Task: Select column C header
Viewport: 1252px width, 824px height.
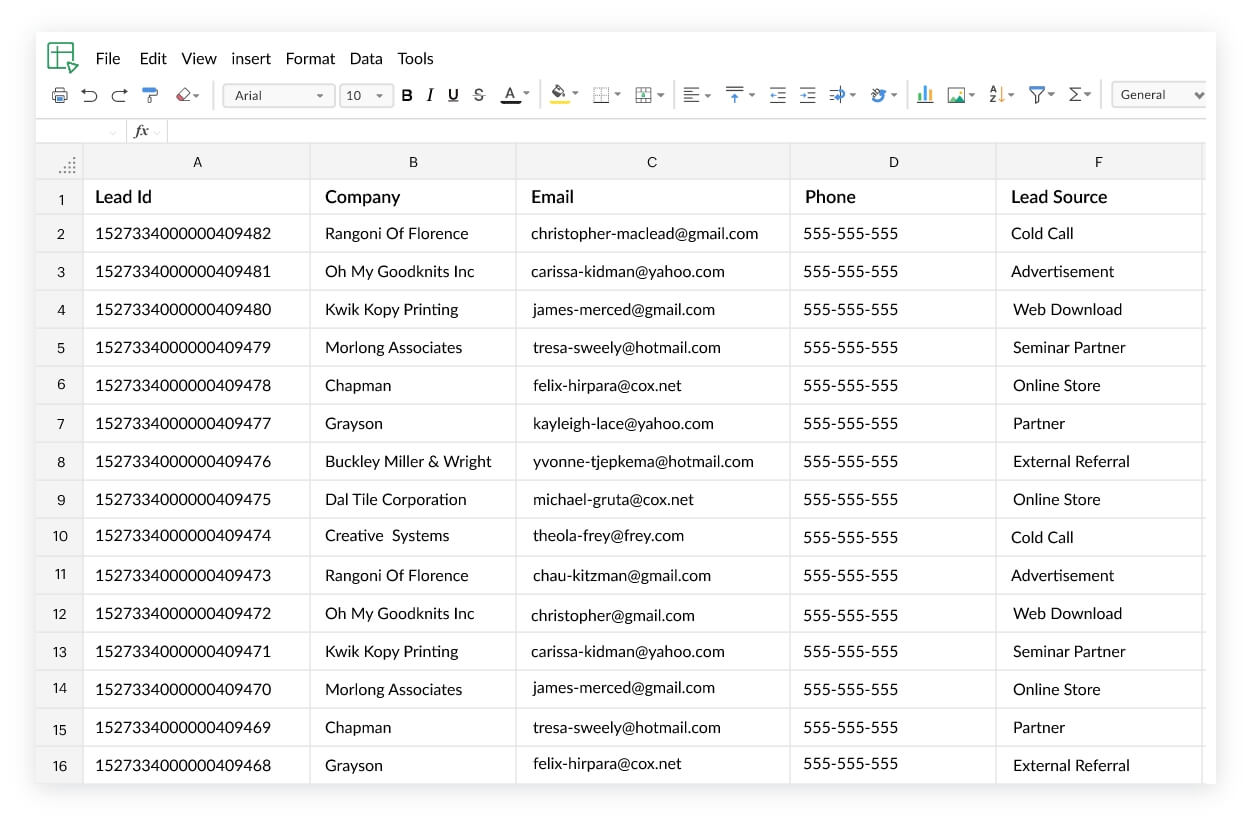Action: tap(652, 162)
